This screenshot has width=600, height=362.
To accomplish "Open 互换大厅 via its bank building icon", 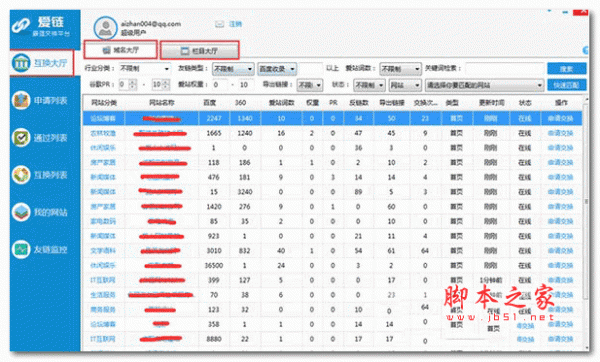I will (21, 63).
